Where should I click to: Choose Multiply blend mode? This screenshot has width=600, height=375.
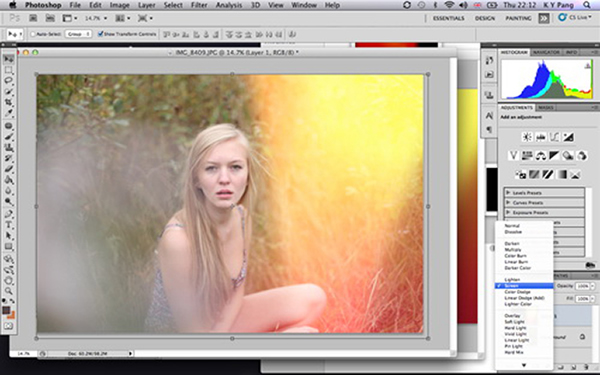[x=513, y=249]
